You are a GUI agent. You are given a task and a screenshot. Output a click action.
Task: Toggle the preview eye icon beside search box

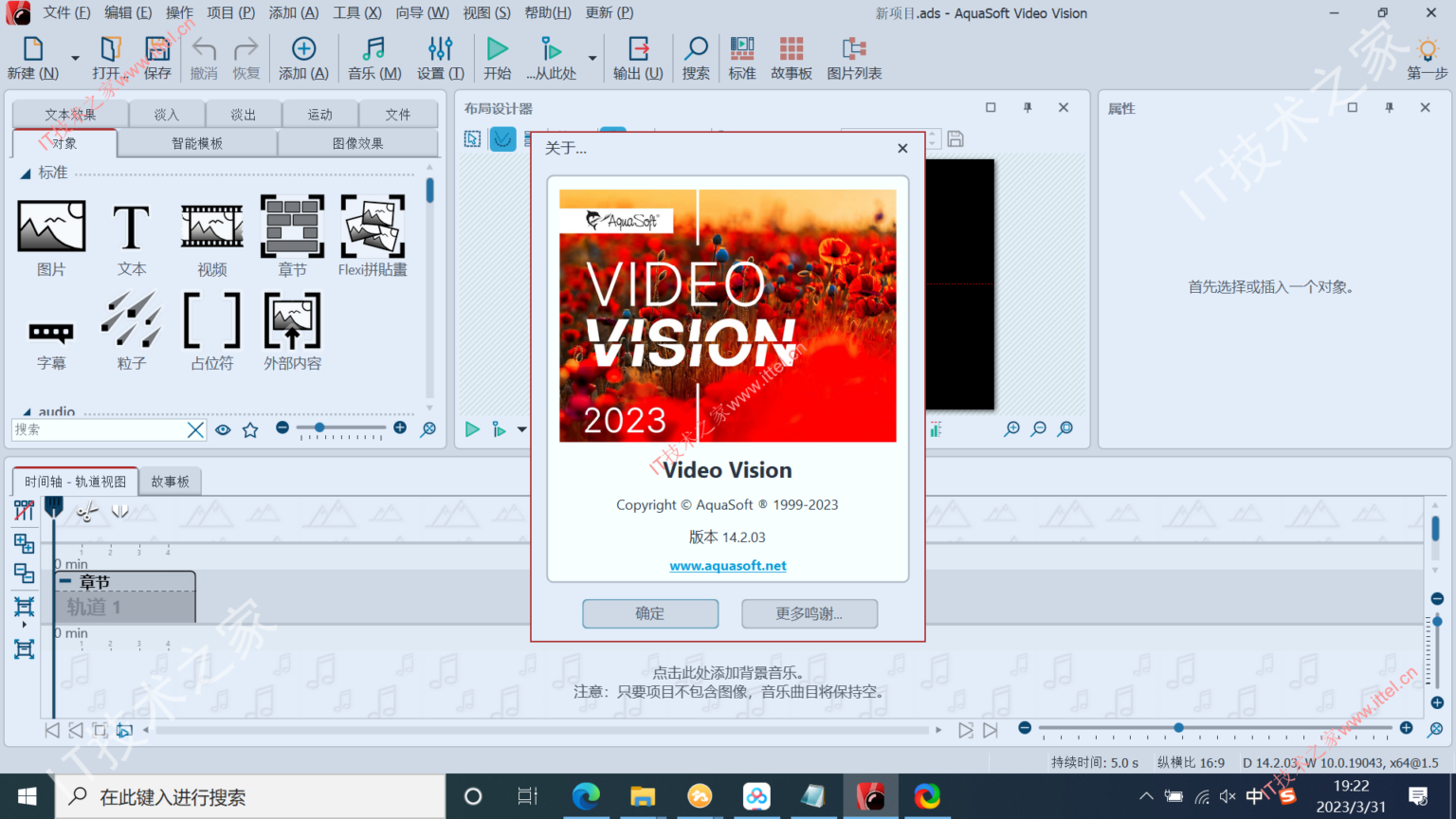click(x=223, y=429)
